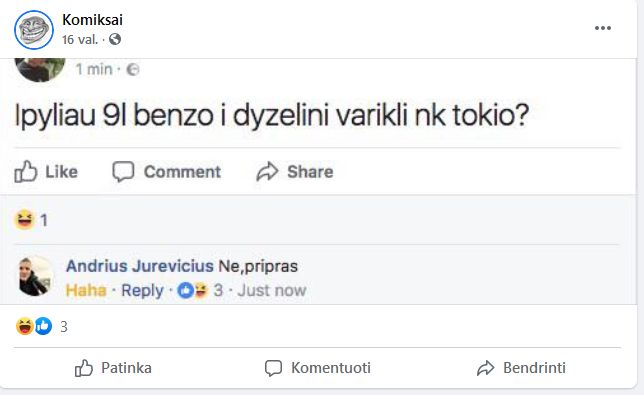This screenshot has height=395, width=644.
Task: Click the Bendrinti share button
Action: point(521,368)
